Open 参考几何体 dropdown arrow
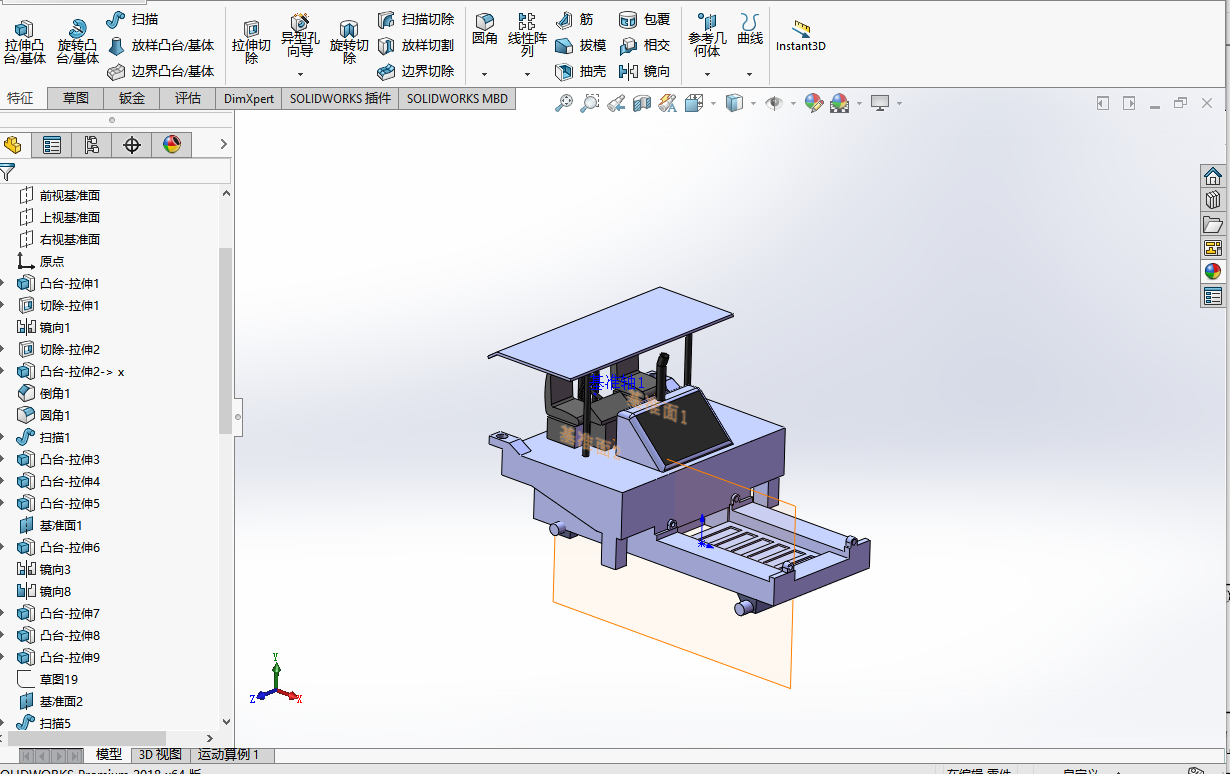 (x=707, y=74)
